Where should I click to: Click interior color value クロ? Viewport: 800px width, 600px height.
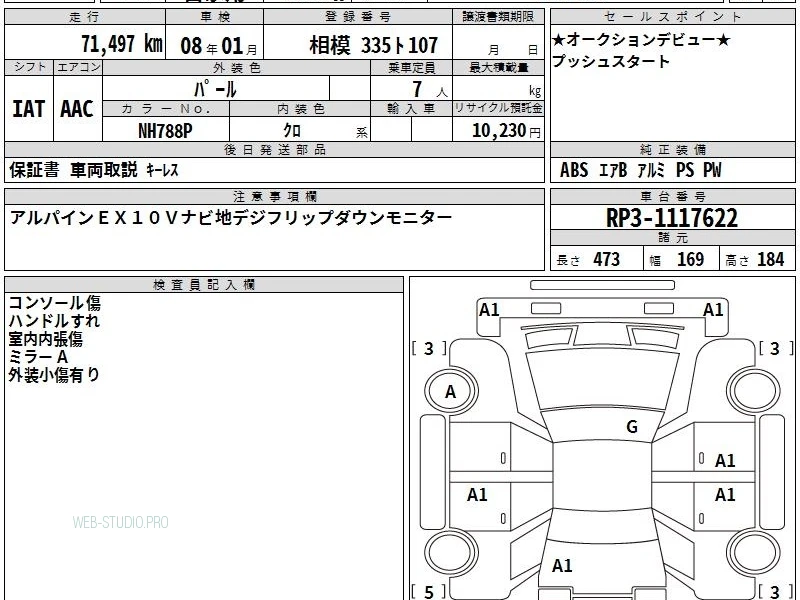click(x=292, y=130)
